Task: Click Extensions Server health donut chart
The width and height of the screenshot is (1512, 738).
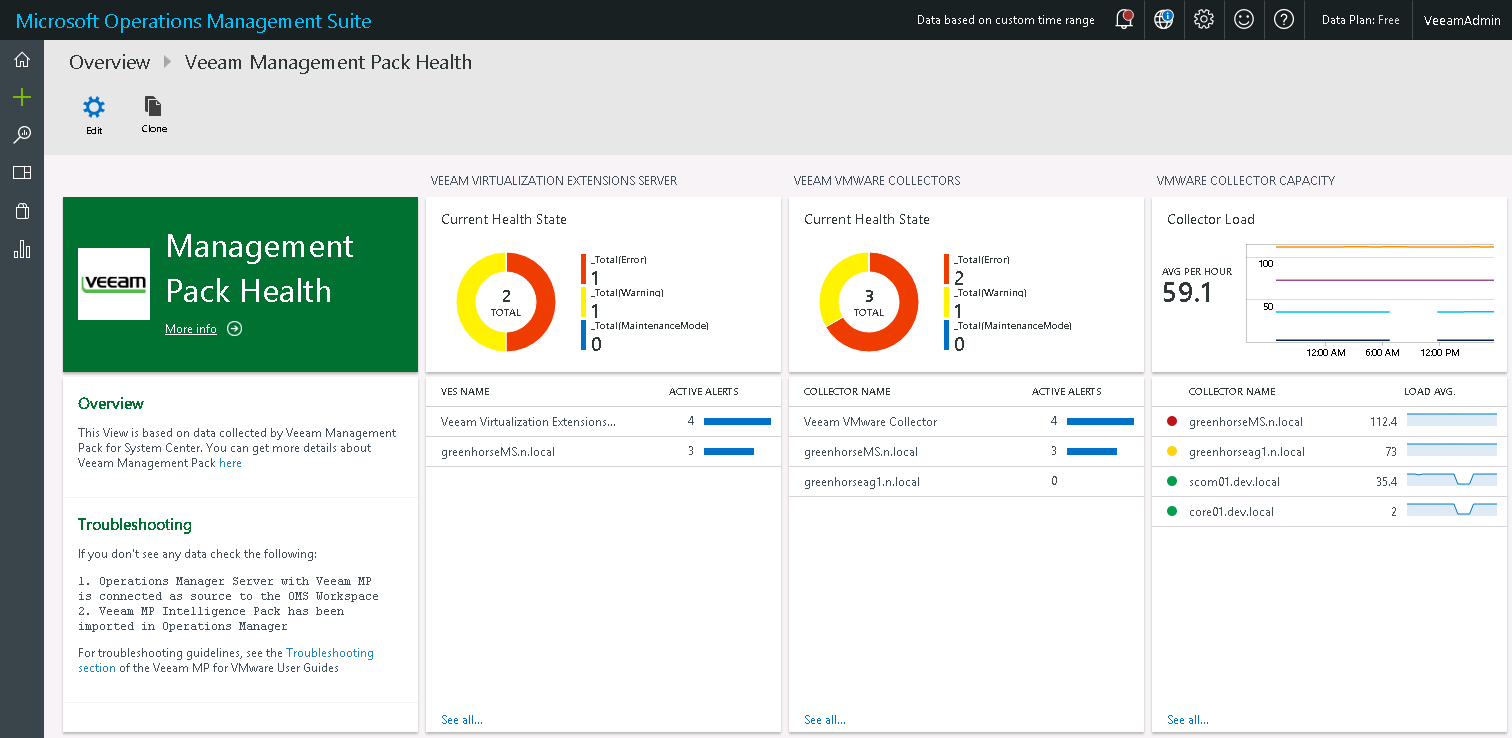Action: click(506, 302)
